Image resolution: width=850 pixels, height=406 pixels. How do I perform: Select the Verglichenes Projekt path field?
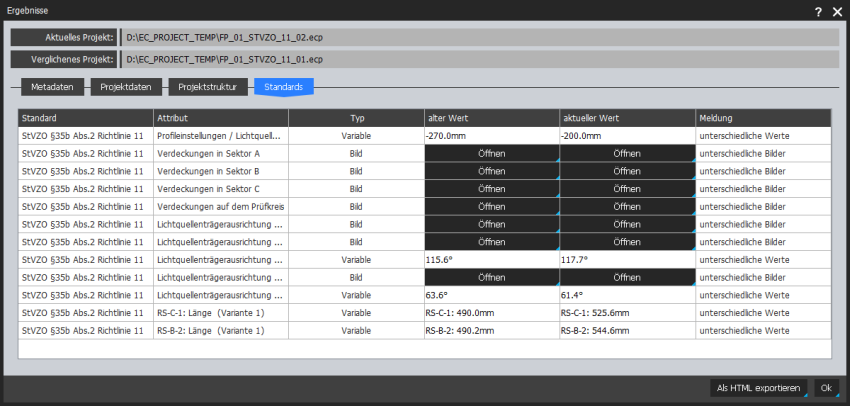(480, 59)
